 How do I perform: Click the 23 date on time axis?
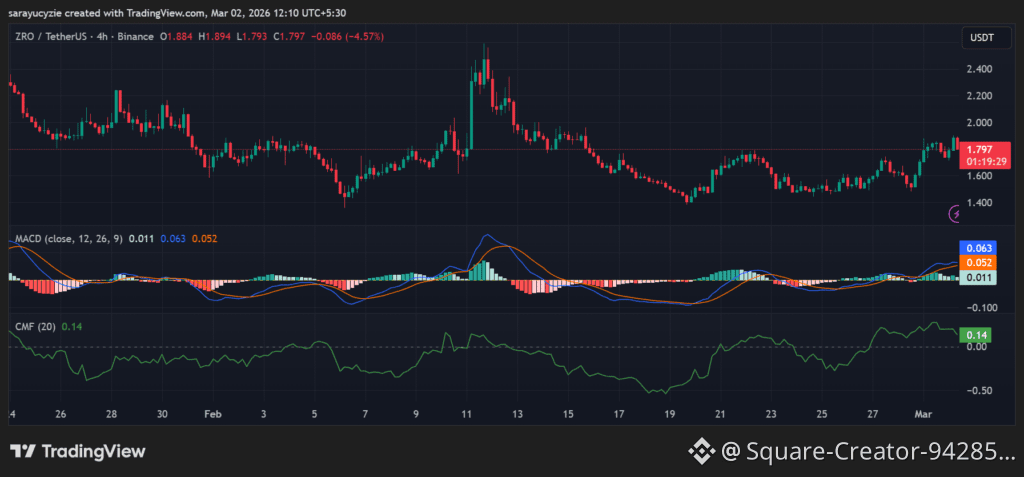771,414
